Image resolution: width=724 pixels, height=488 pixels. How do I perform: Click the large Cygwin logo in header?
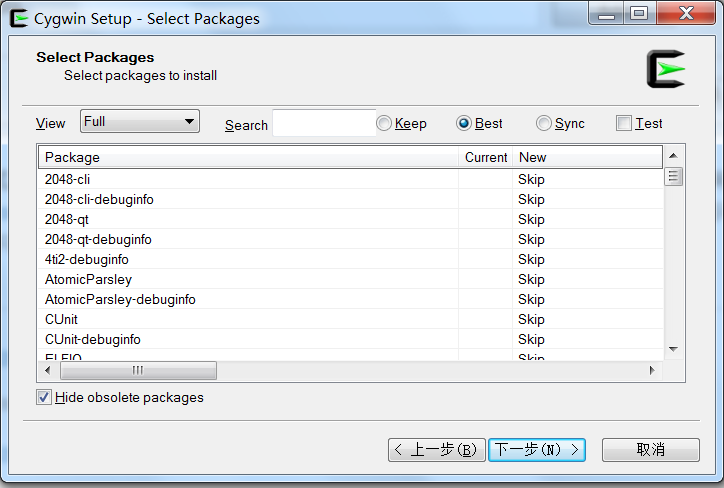point(666,69)
